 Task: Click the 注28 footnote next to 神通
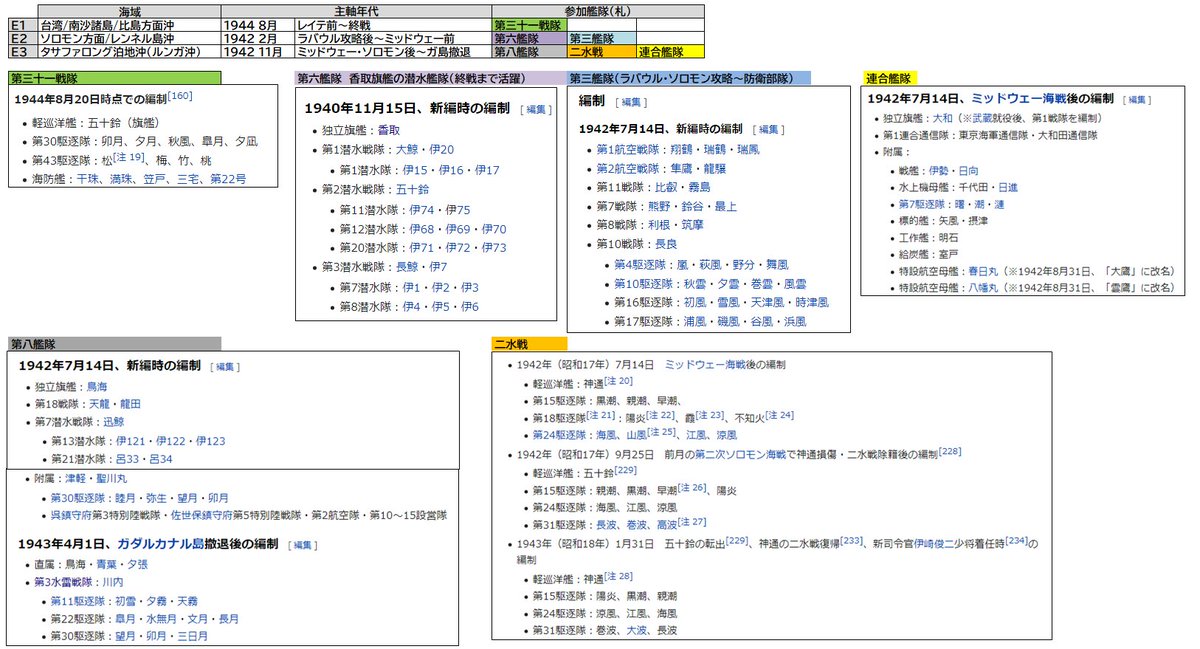click(x=619, y=575)
